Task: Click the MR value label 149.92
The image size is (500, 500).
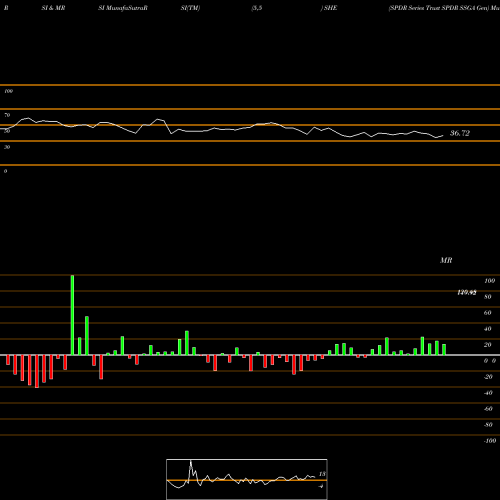Action: [467, 293]
